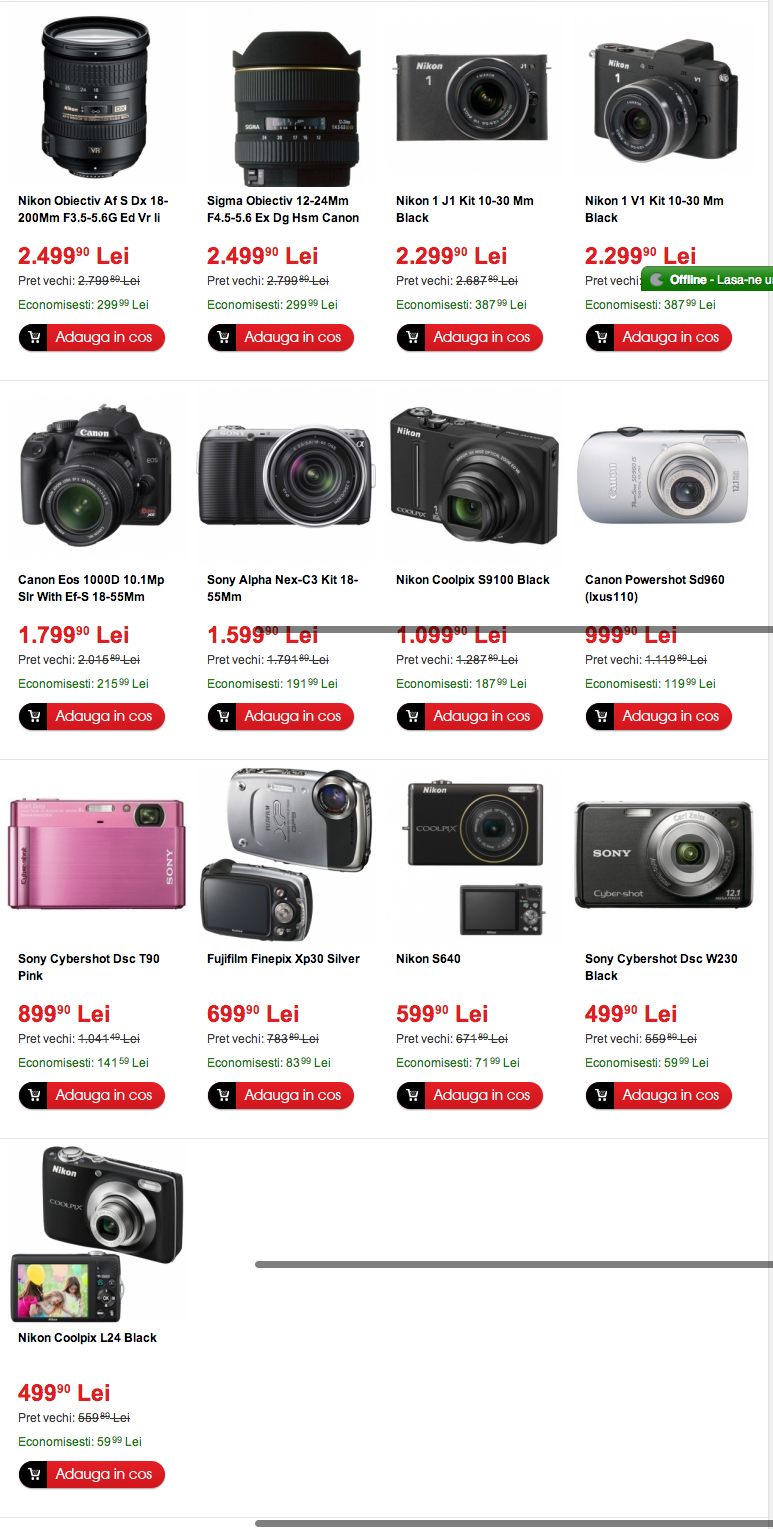The width and height of the screenshot is (773, 1529).
Task: Click cart icon for Canon Eos 1000D
Action: click(34, 717)
